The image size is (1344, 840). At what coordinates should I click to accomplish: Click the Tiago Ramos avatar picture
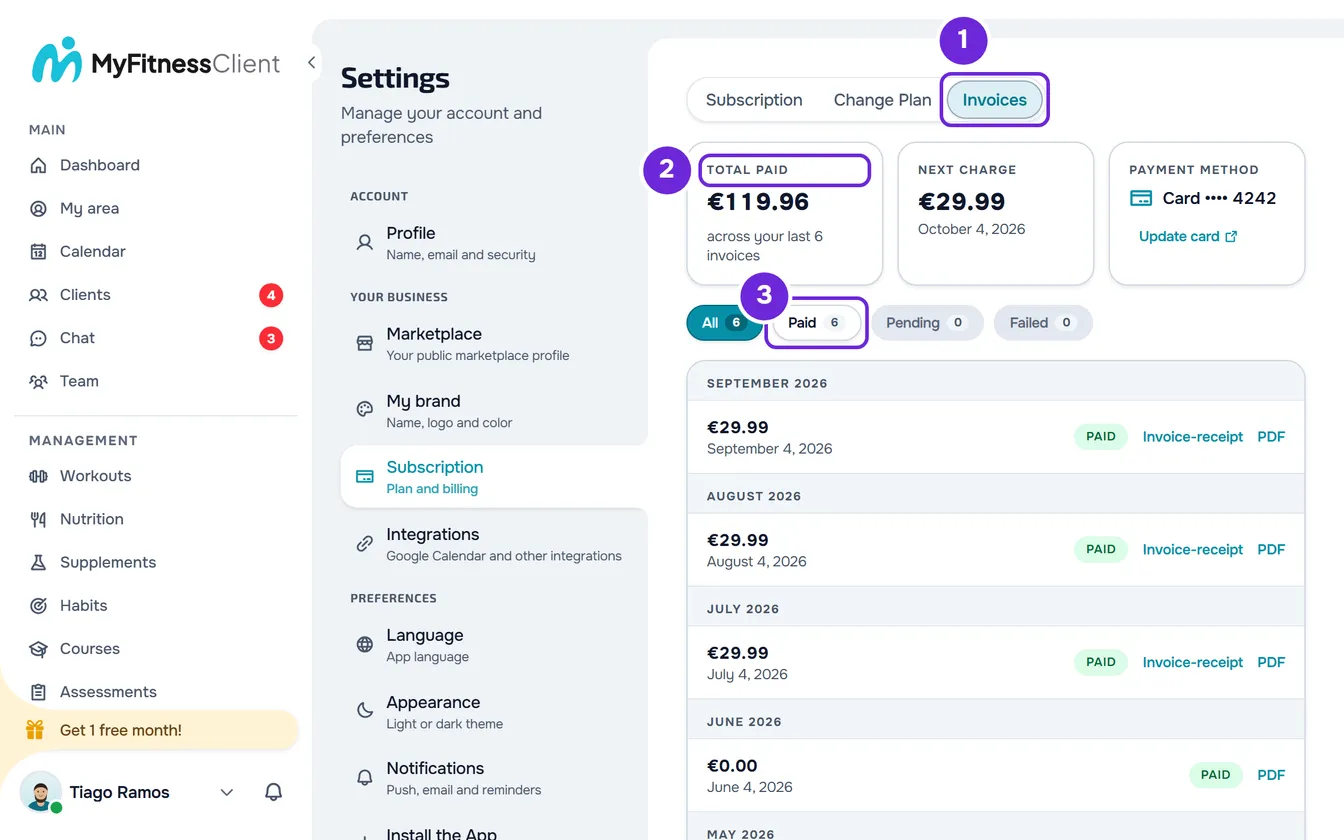(41, 792)
